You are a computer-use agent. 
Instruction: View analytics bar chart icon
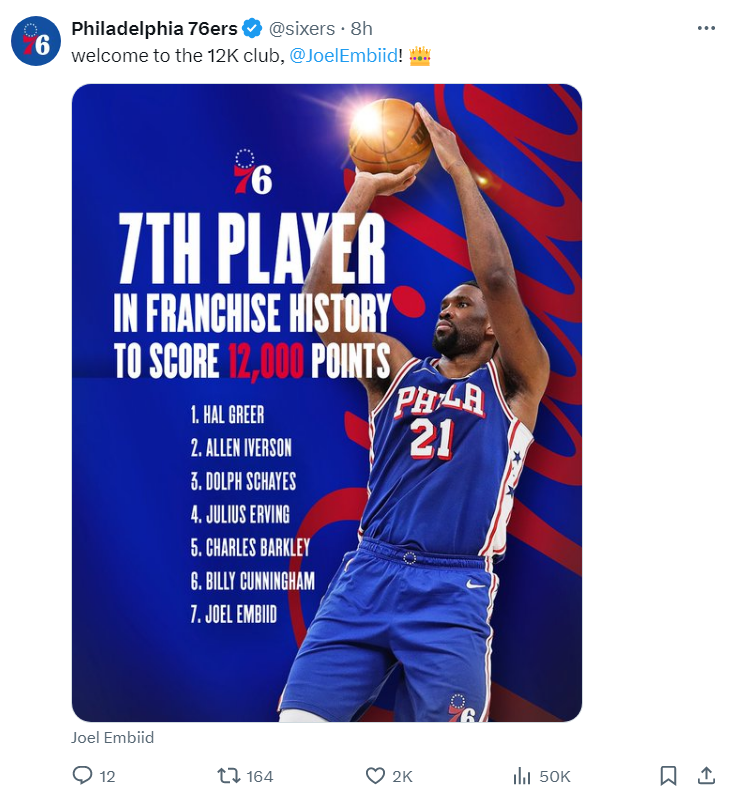pyautogui.click(x=521, y=776)
